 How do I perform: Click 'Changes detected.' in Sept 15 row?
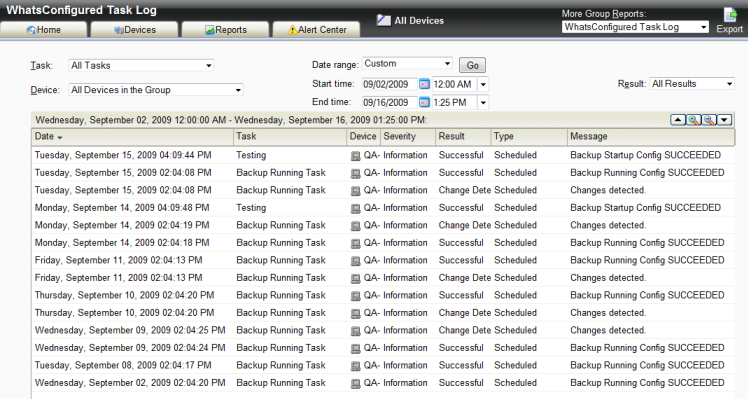tap(608, 190)
